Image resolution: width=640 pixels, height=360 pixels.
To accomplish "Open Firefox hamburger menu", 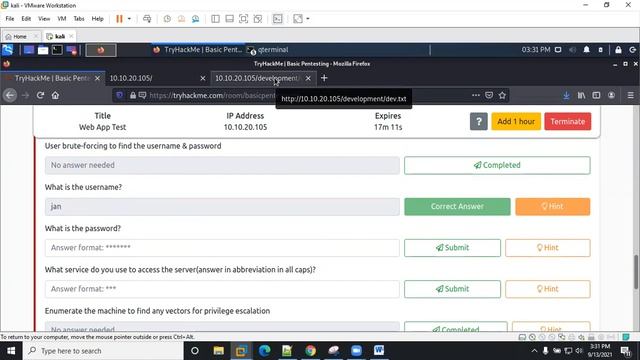I will pyautogui.click(x=631, y=95).
